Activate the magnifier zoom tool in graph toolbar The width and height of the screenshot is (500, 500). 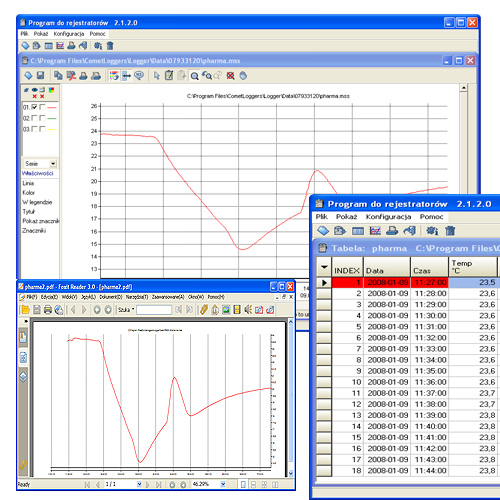194,76
